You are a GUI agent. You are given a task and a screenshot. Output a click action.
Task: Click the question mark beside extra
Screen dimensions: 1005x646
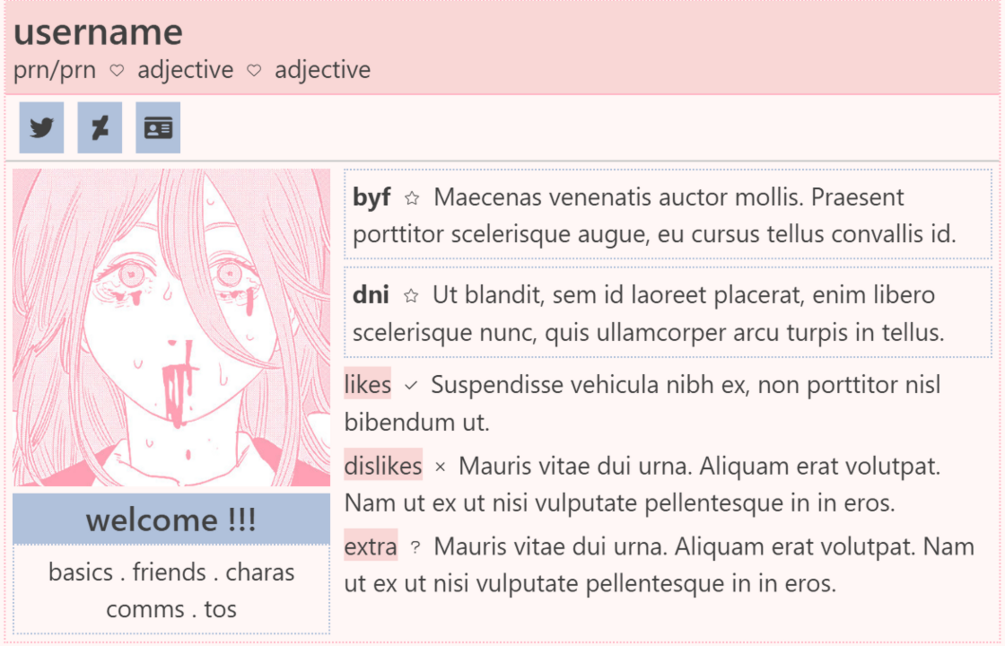[x=415, y=547]
